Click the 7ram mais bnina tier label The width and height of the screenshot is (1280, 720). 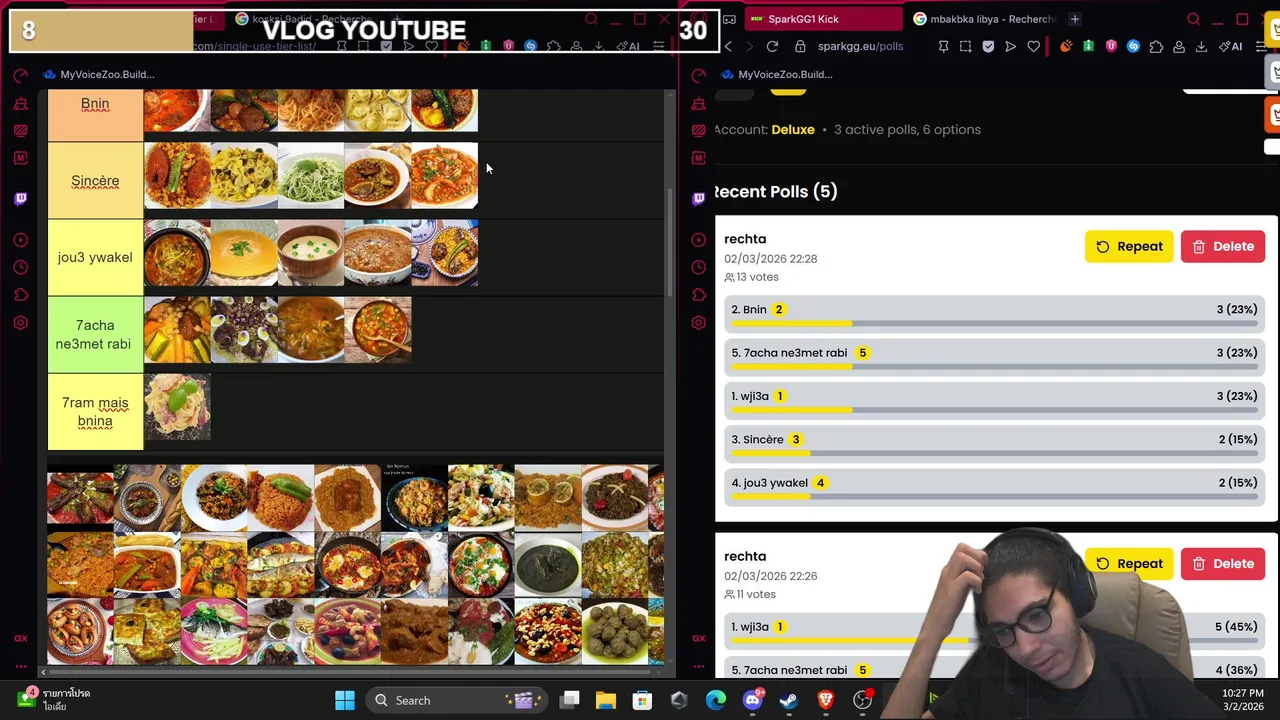point(95,411)
